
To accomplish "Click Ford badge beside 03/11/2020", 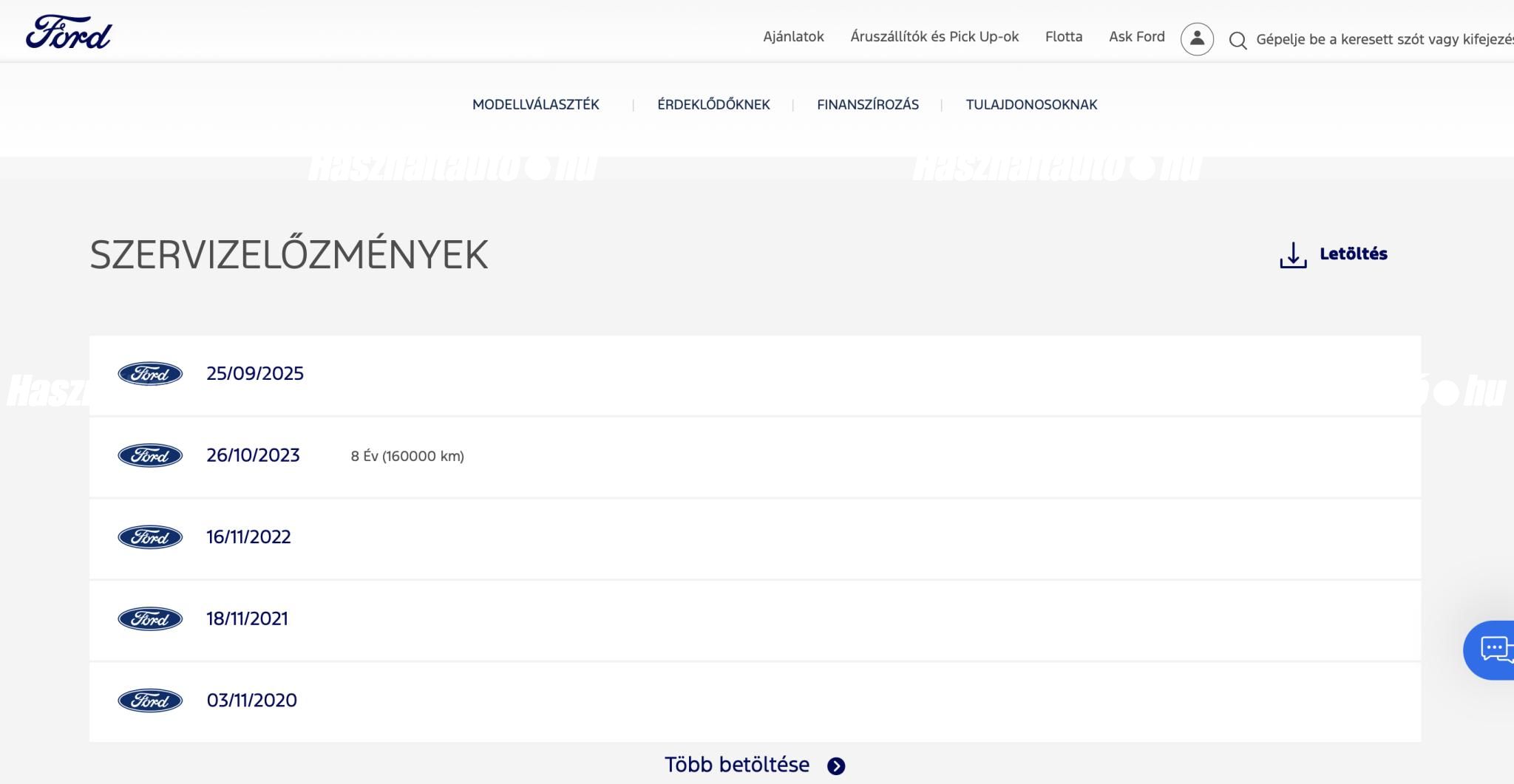I will tap(150, 701).
